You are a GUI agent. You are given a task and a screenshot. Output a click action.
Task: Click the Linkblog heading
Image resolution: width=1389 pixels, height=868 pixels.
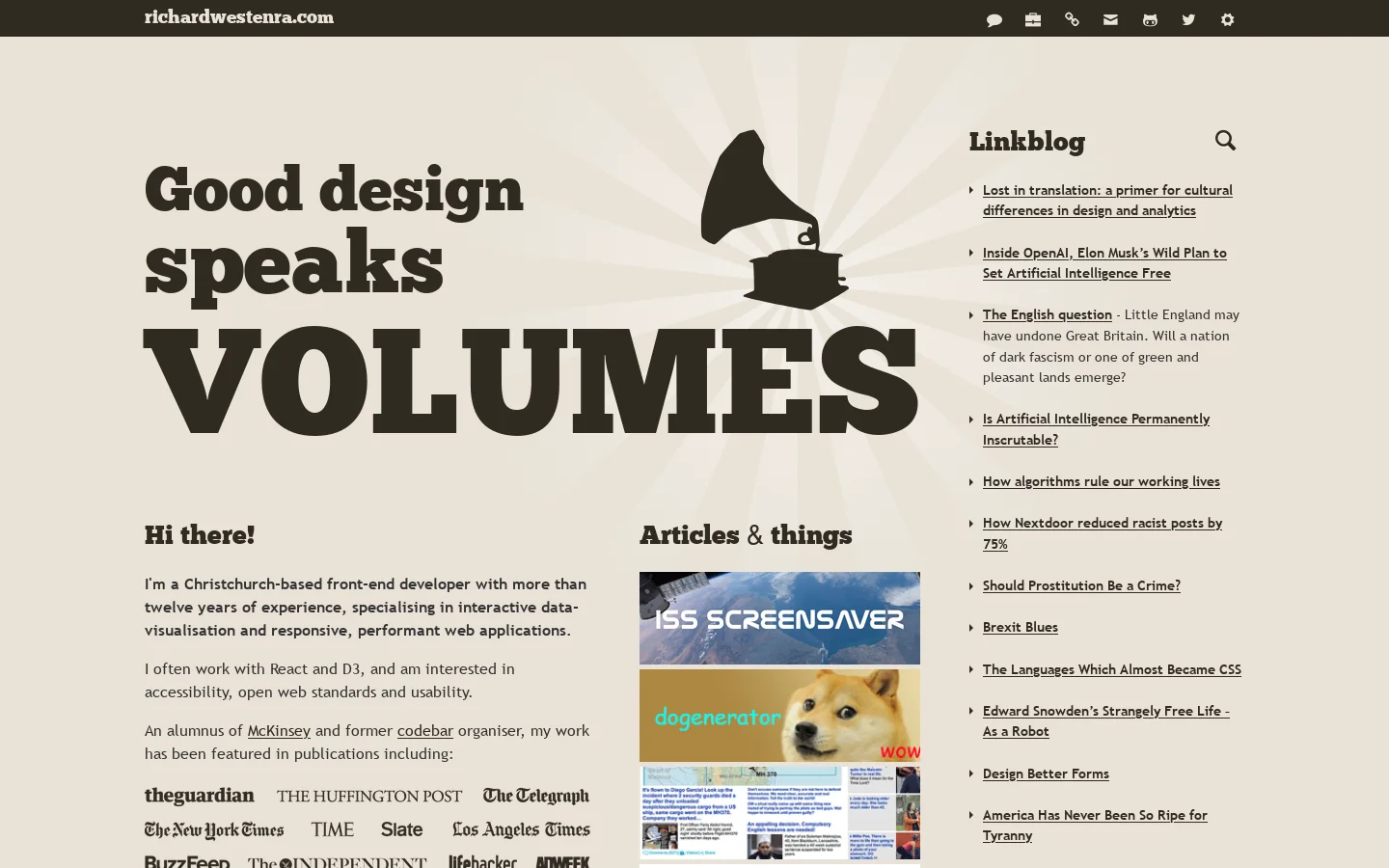[1027, 141]
